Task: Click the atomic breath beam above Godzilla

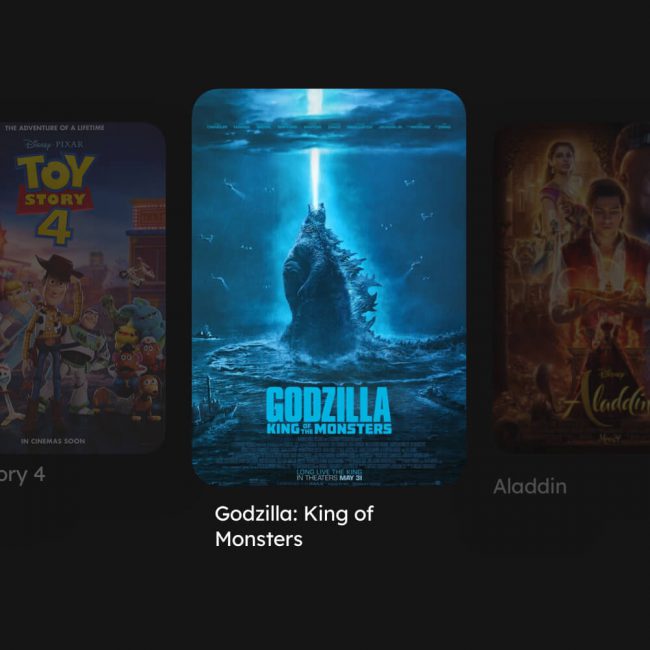Action: [315, 149]
